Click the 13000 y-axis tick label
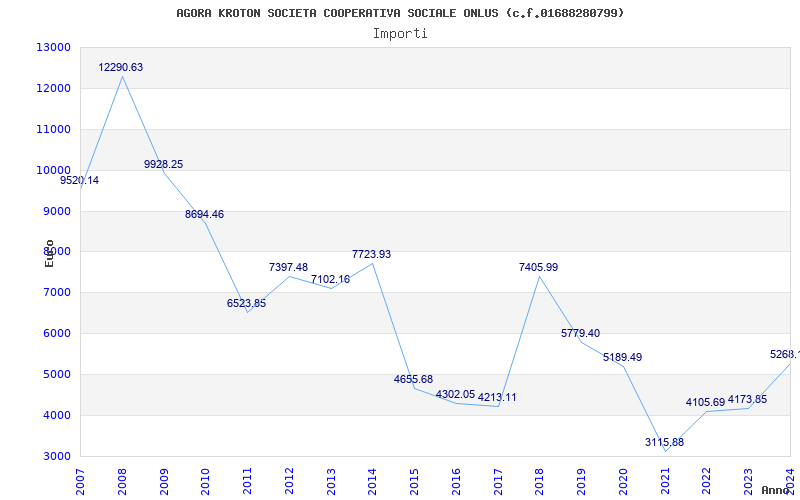 pyautogui.click(x=54, y=47)
